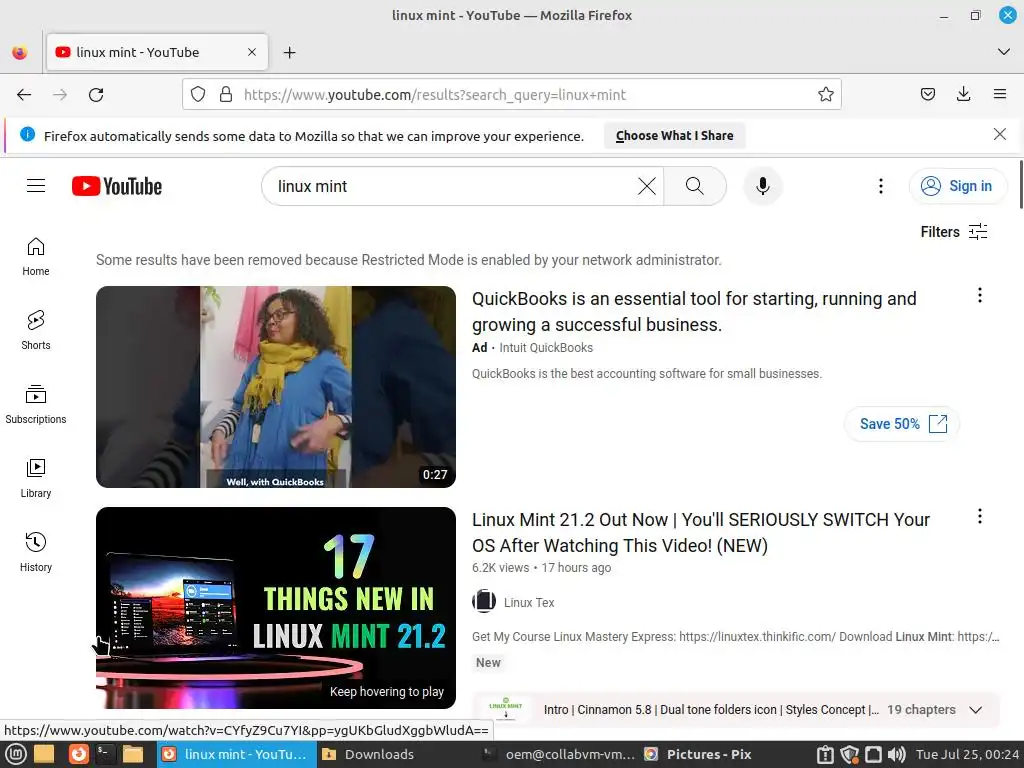Click the YouTube logo

click(x=117, y=186)
